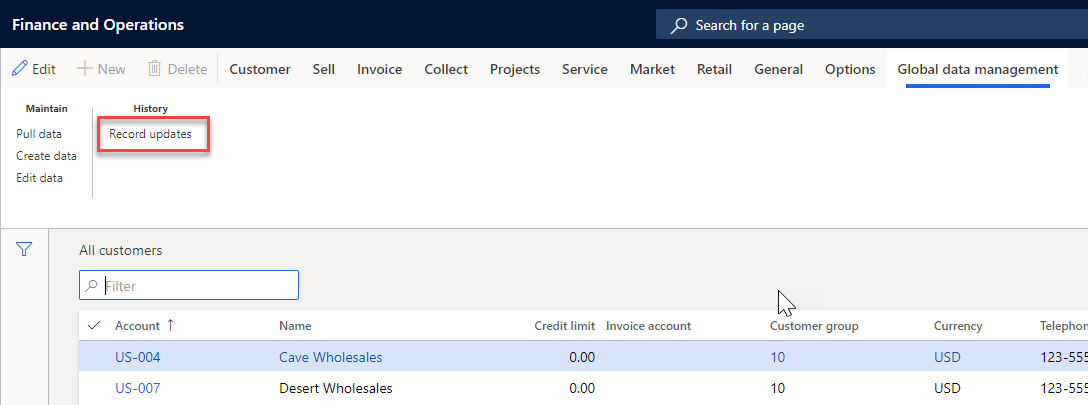Open the Retail tab
This screenshot has height=405, width=1088.
click(715, 69)
